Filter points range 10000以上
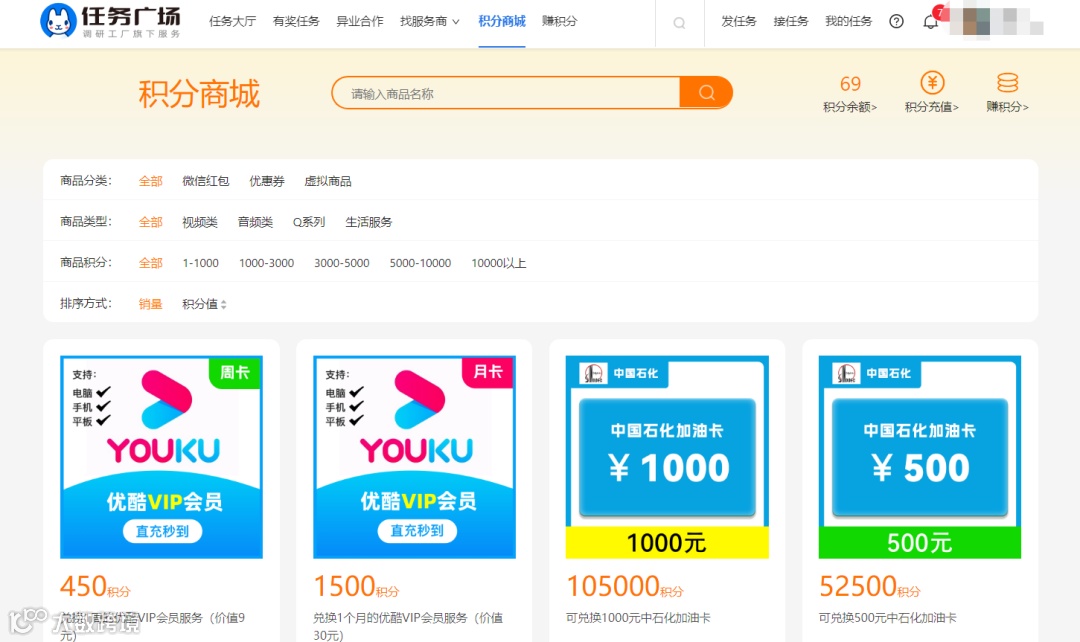The height and width of the screenshot is (642, 1080). (499, 262)
